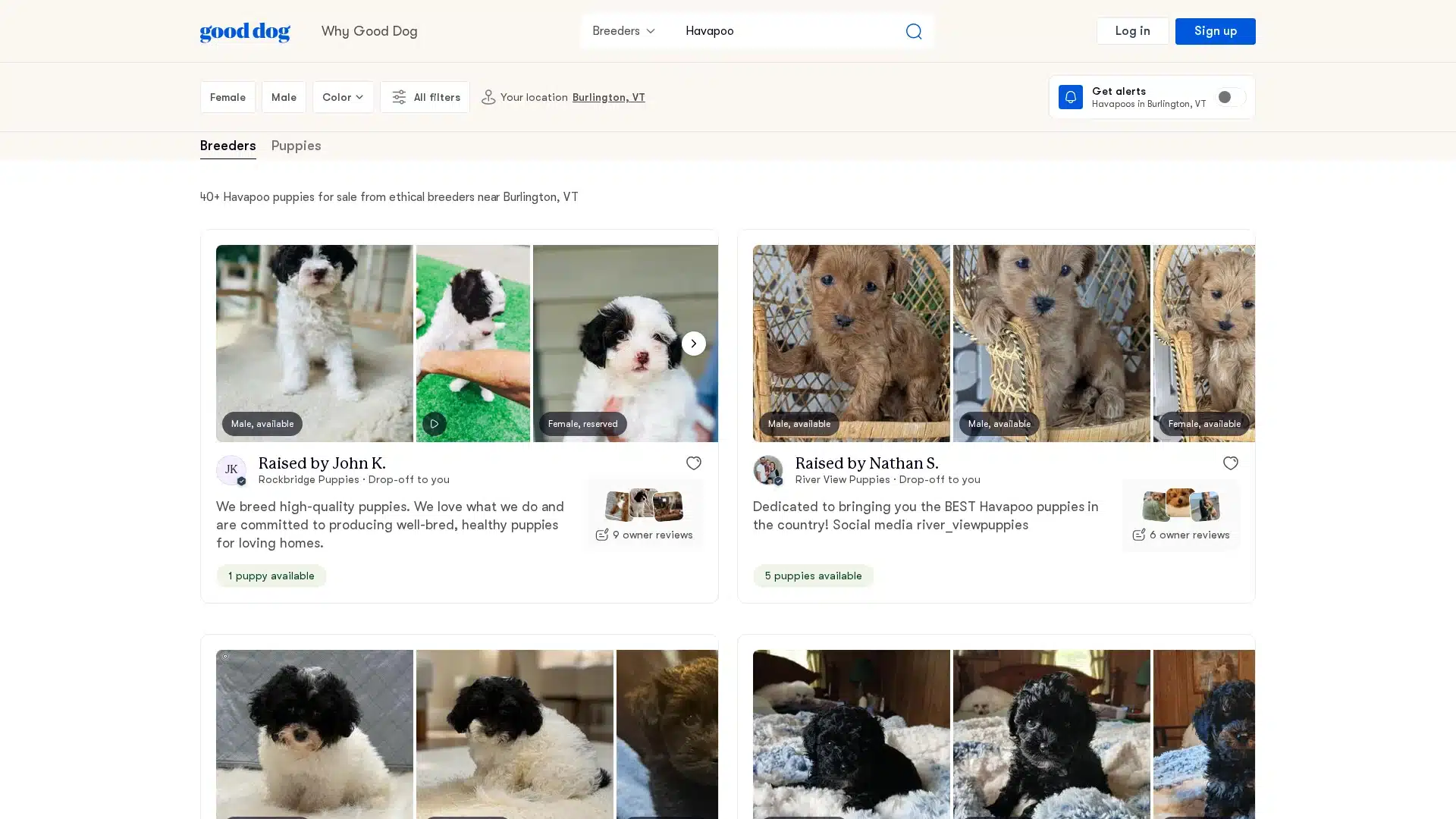This screenshot has height=819, width=1456.
Task: Toggle the Female filter
Action: click(x=227, y=97)
